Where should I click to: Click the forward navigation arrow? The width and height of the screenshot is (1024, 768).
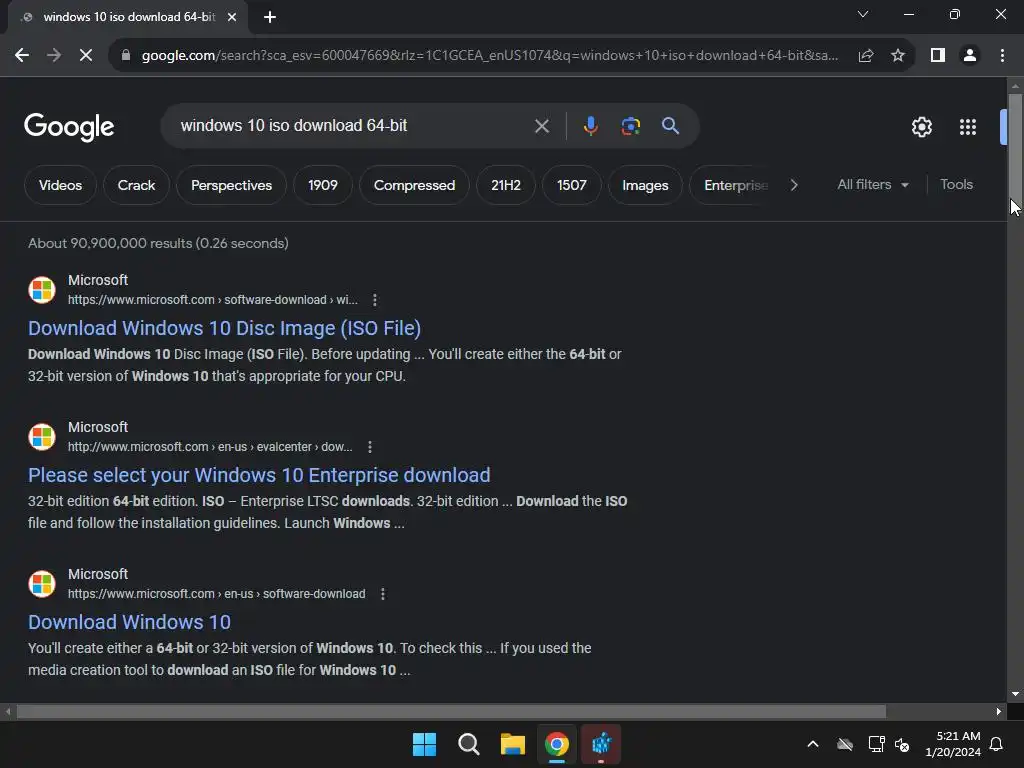(x=54, y=56)
